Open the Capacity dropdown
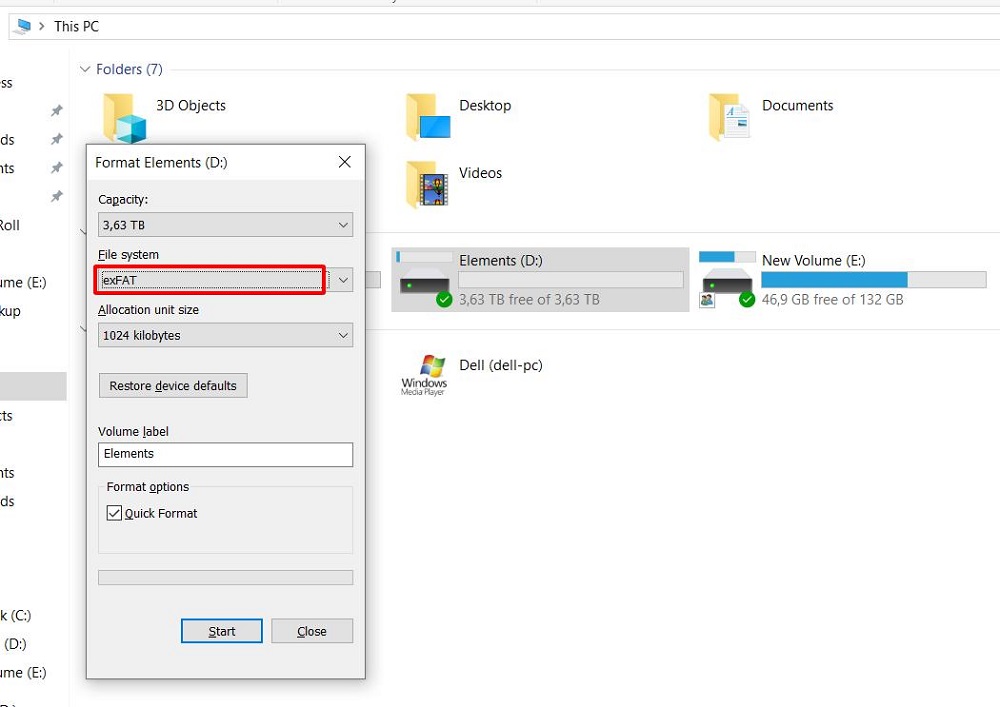Screen dimensions: 1000x707 [x=225, y=225]
